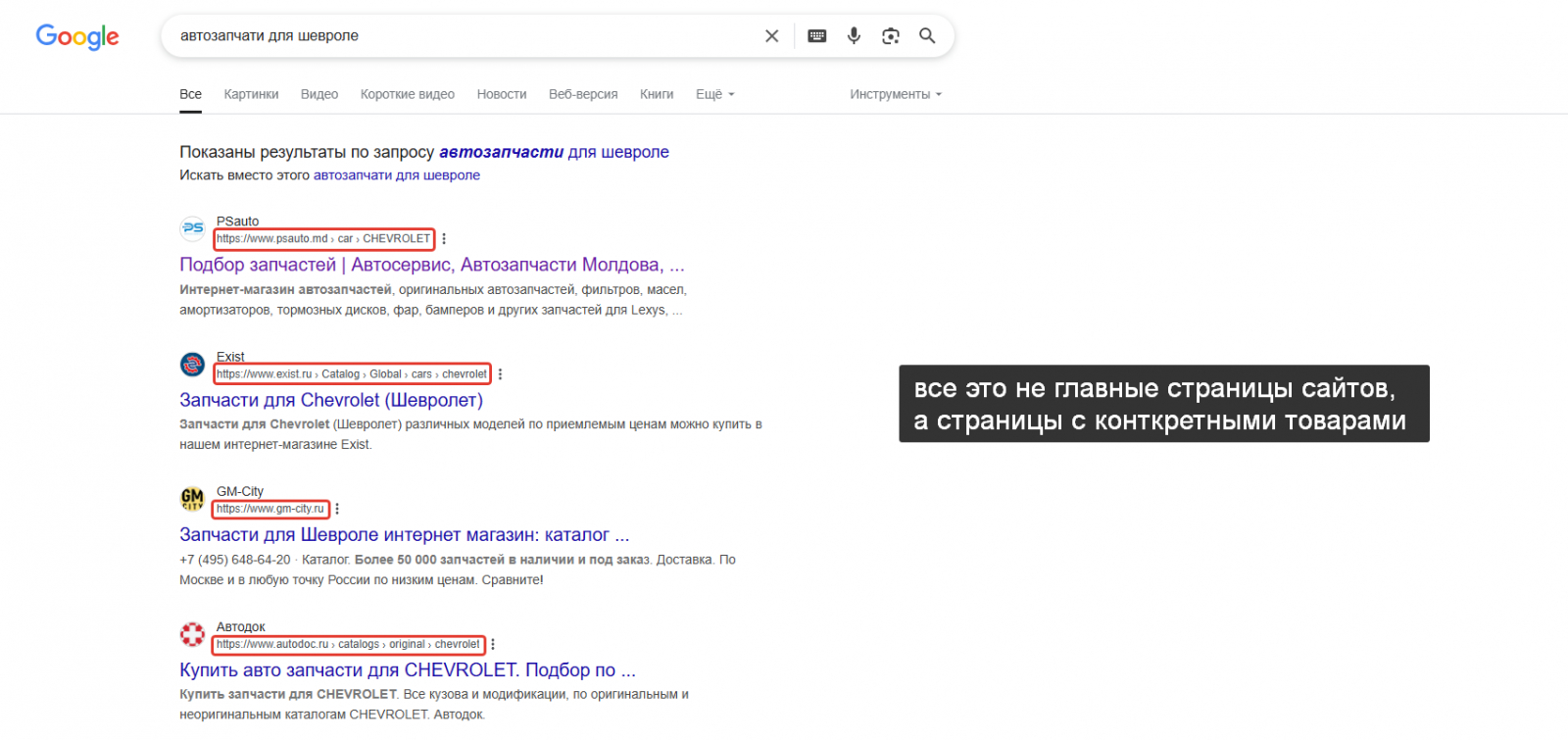Click the Автодок site name
Image resolution: width=1568 pixels, height=740 pixels.
pyautogui.click(x=241, y=627)
